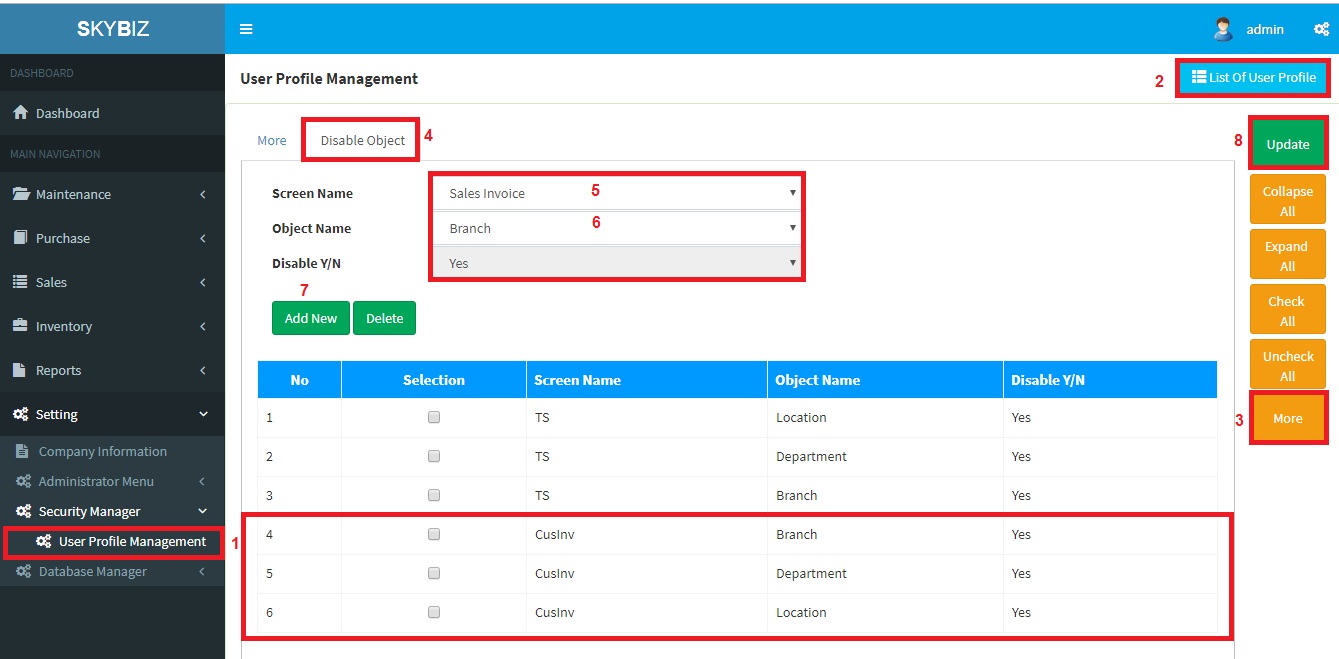This screenshot has height=659, width=1339.
Task: Tick the checkbox for CusInv Branch row
Action: (x=434, y=534)
